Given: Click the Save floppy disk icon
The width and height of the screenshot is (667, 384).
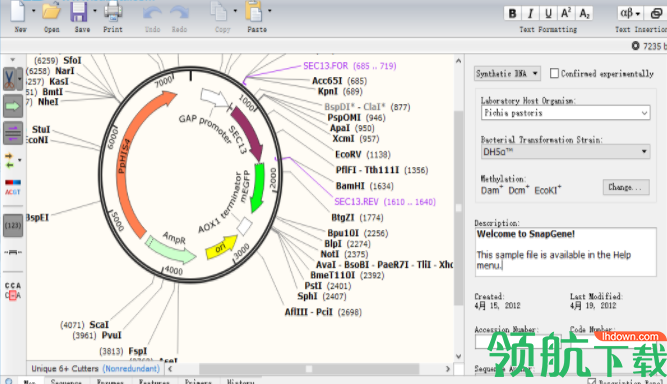Looking at the screenshot, I should coord(79,11).
